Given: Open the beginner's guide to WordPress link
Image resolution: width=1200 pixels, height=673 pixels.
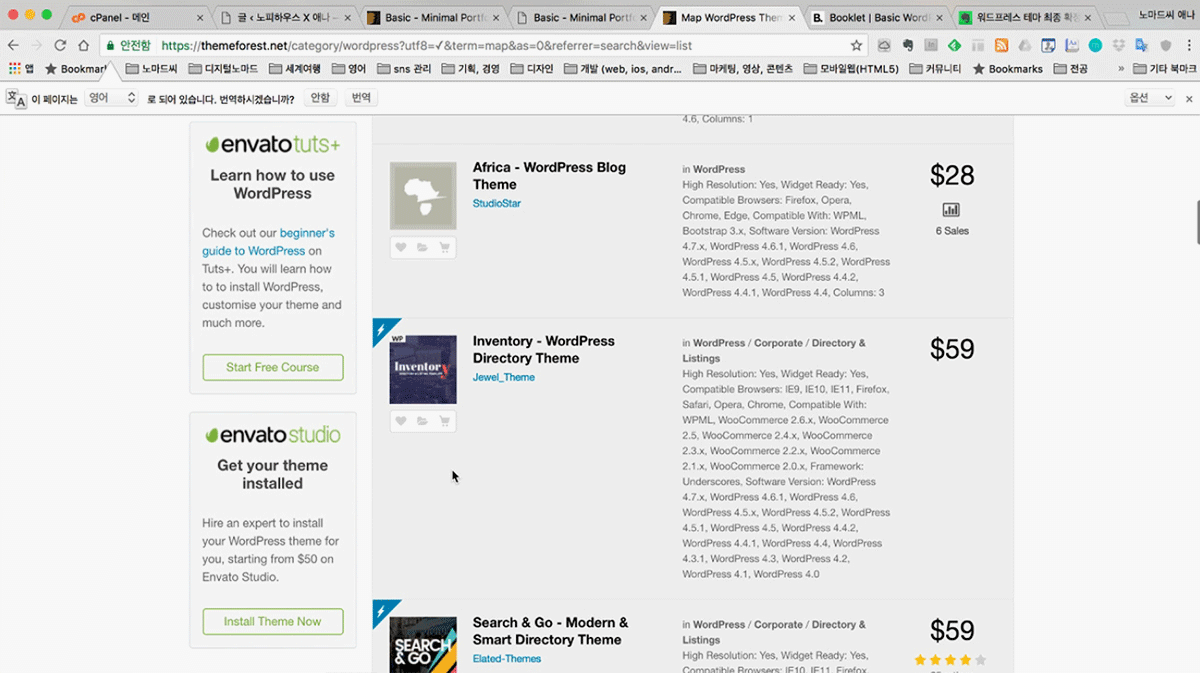Looking at the screenshot, I should click(x=269, y=242).
